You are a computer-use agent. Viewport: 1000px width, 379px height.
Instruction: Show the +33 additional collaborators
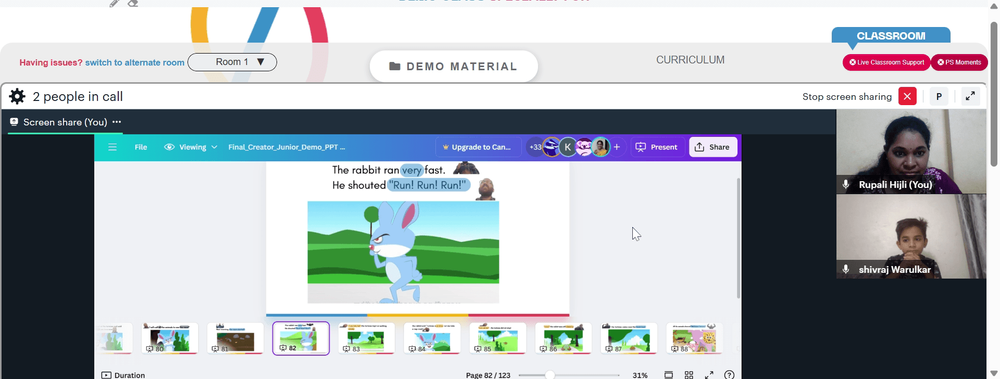(535, 147)
